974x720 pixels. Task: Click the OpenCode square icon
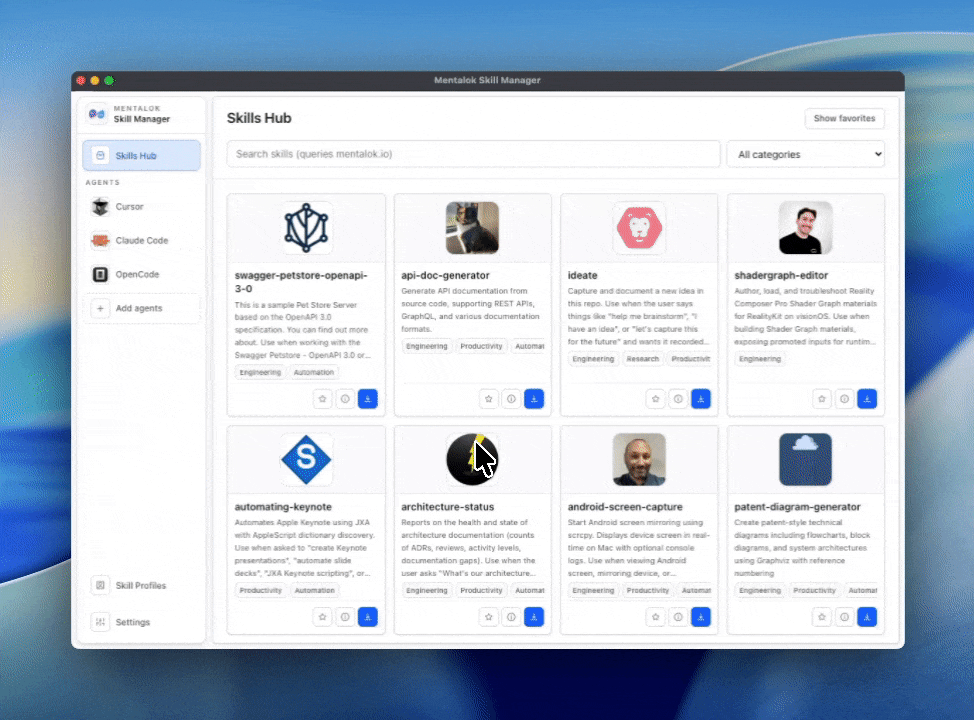[x=100, y=274]
